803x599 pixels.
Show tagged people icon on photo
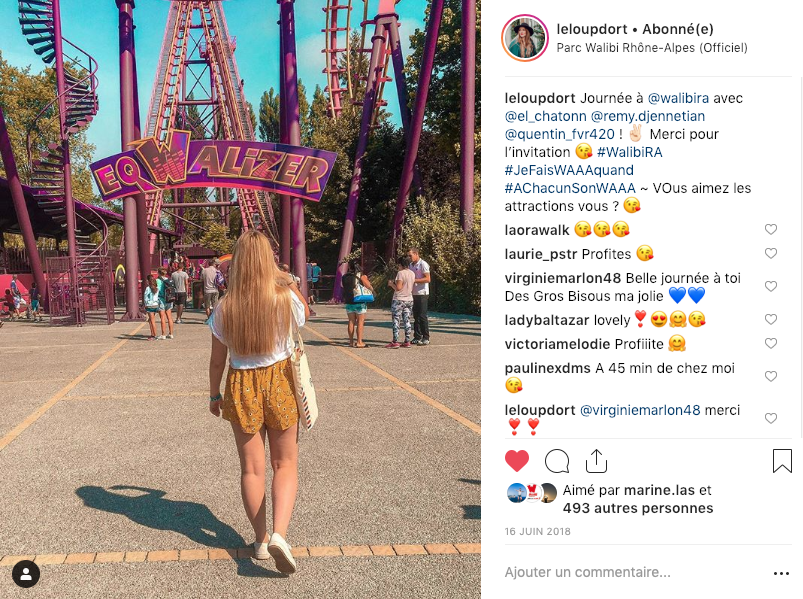tap(26, 574)
